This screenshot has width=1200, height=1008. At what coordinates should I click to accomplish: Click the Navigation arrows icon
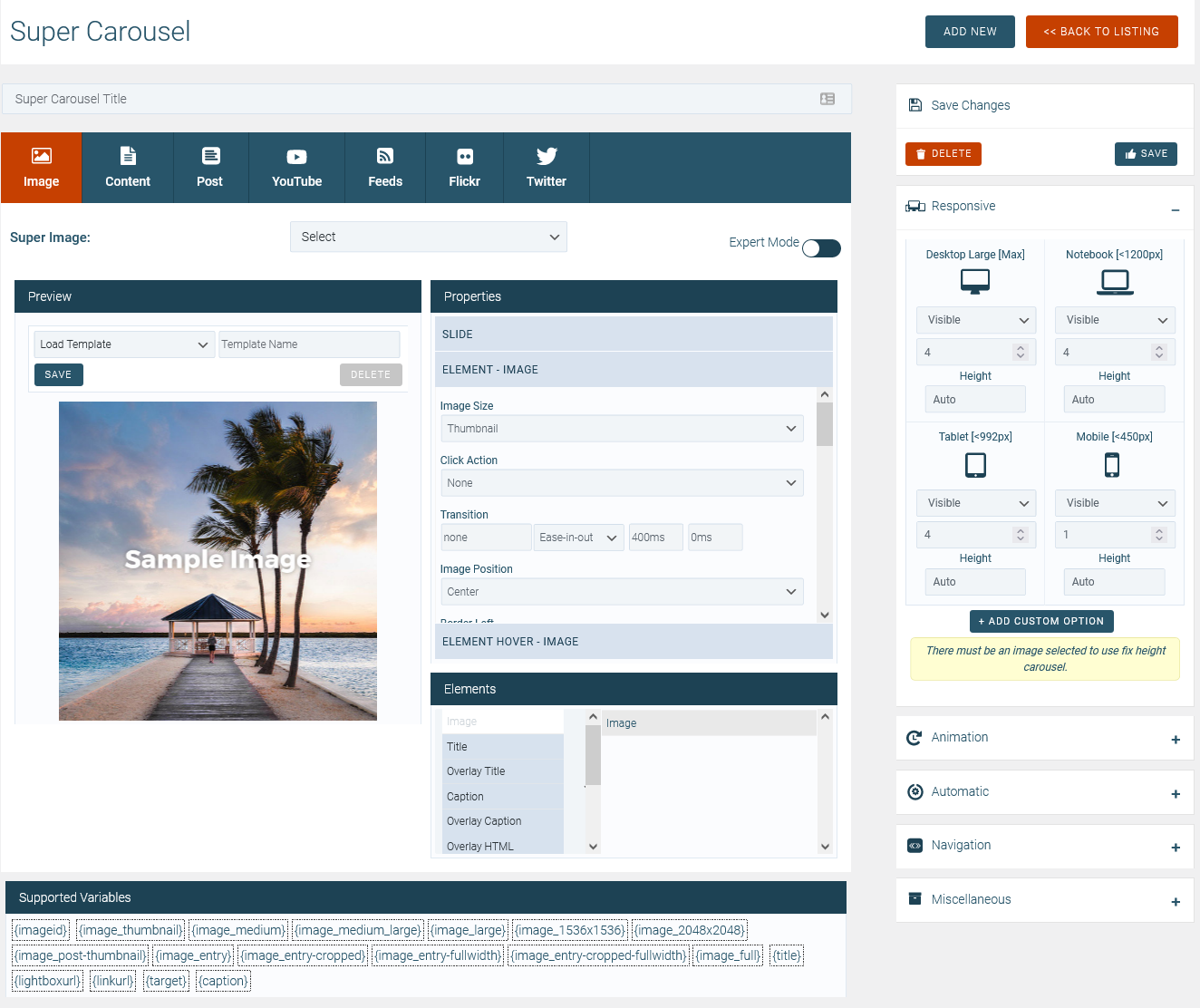point(915,846)
